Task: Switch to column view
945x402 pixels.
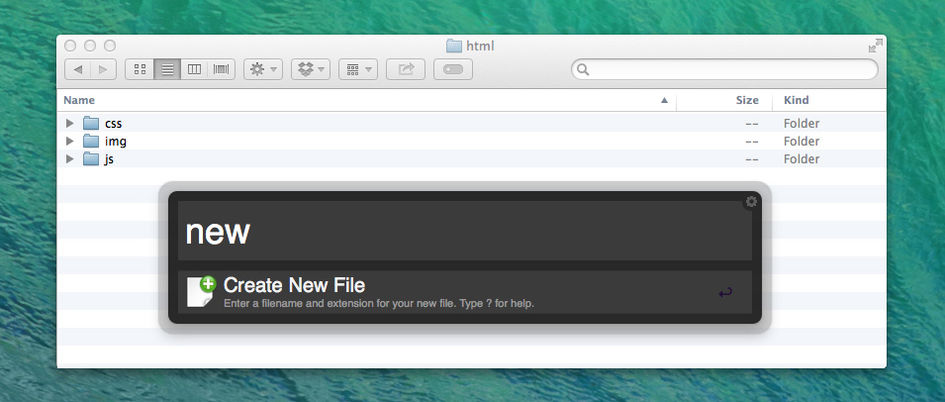Action: click(194, 69)
